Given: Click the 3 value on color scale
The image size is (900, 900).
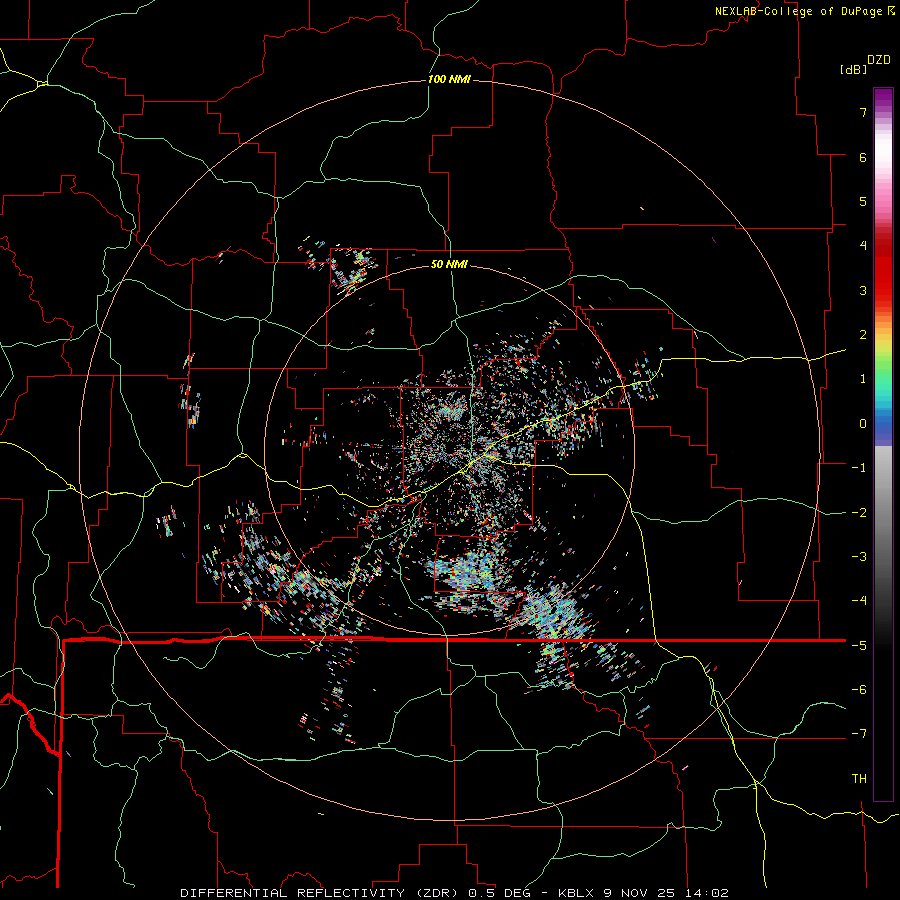Looking at the screenshot, I should click(863, 290).
